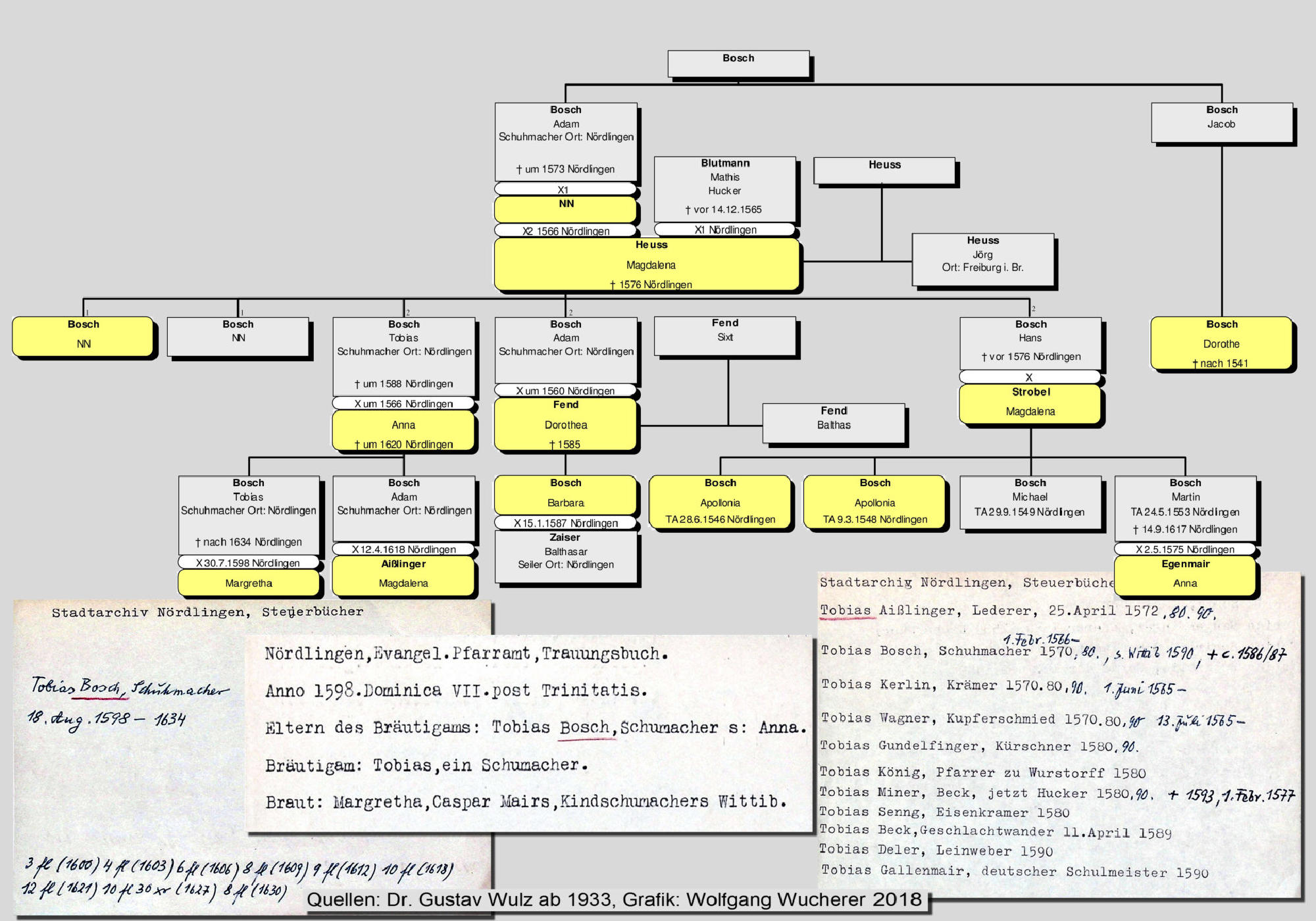The image size is (1316, 921).
Task: Click the top Bosch root box
Action: 738,64
